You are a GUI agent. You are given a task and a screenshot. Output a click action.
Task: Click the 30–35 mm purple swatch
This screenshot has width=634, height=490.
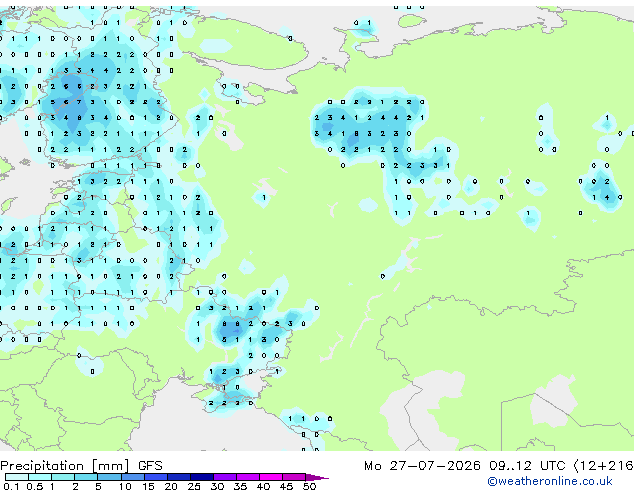[224, 477]
